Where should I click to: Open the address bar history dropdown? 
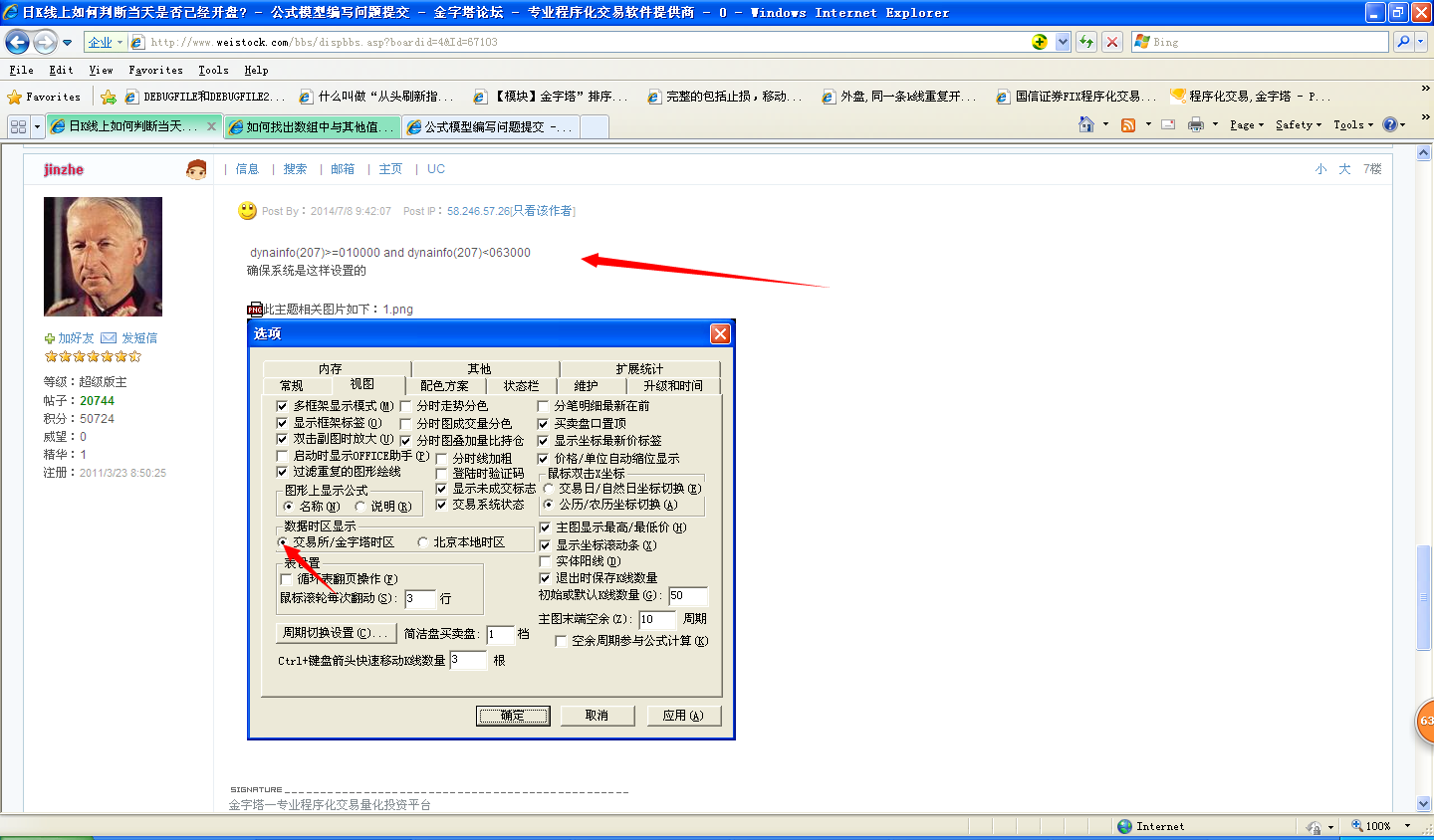[1063, 42]
